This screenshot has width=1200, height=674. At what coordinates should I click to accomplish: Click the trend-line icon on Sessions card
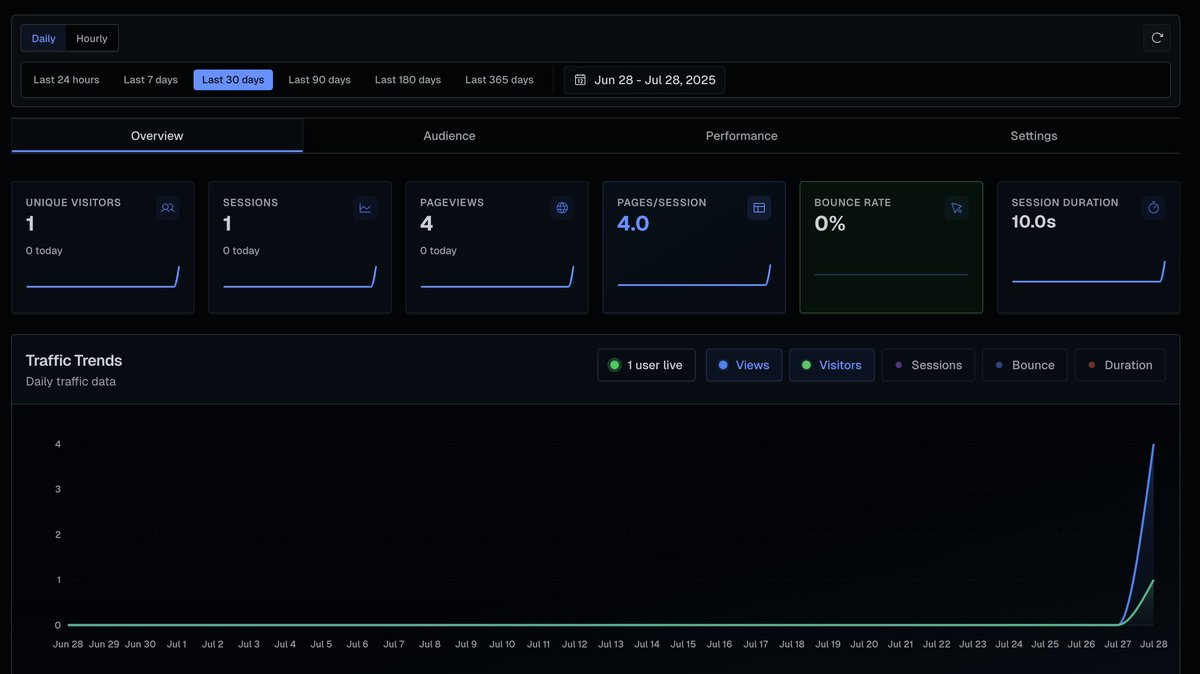tap(365, 207)
